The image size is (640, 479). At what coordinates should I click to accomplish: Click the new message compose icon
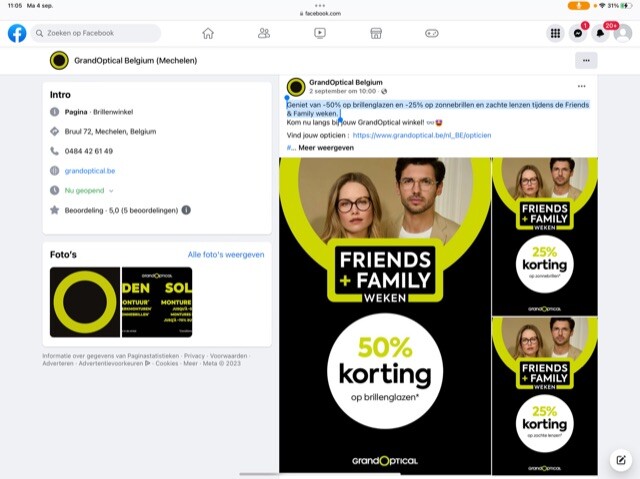click(x=621, y=460)
